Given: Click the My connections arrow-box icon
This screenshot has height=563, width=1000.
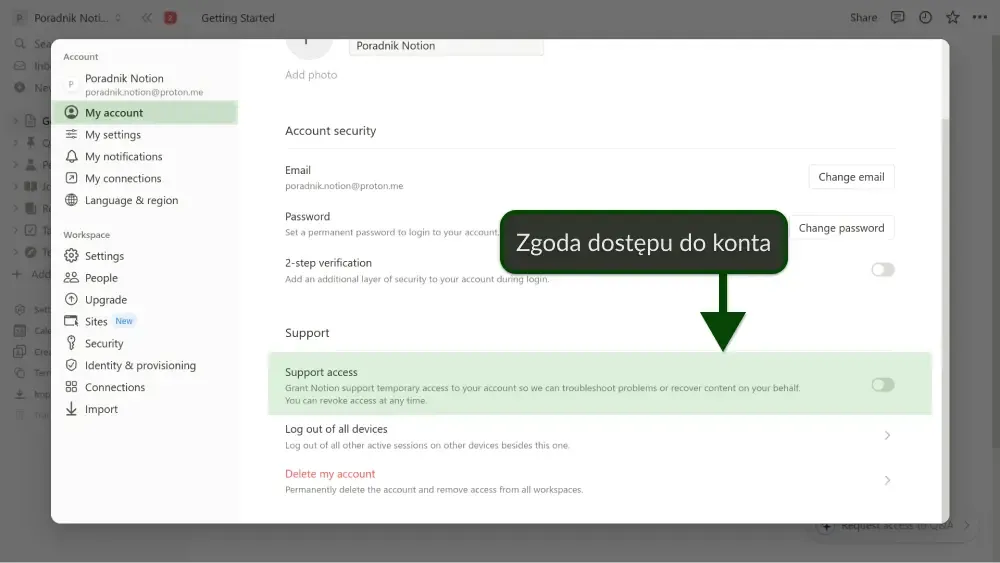Looking at the screenshot, I should 71,178.
